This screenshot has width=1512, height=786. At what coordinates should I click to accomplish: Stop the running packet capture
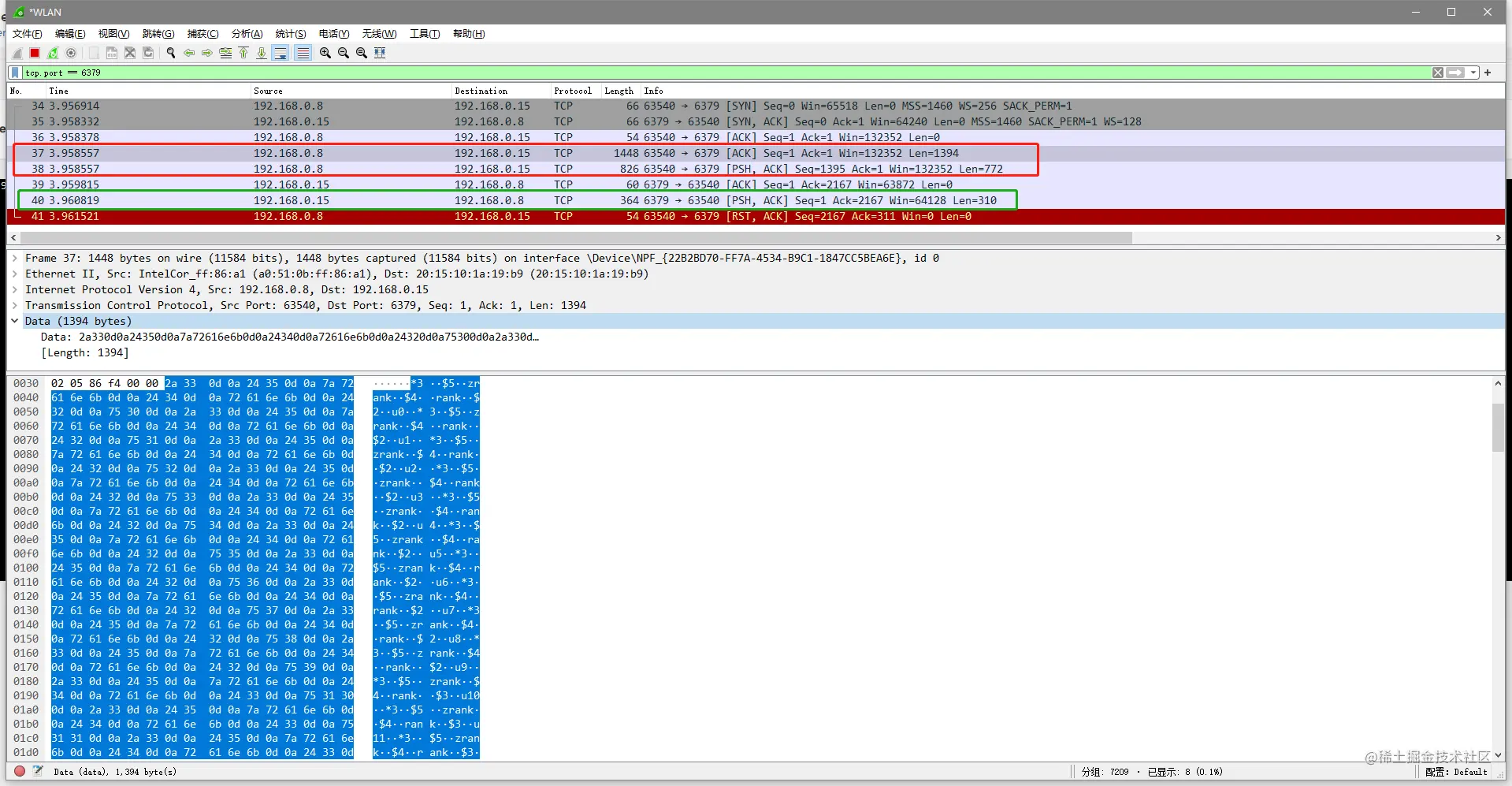[35, 53]
